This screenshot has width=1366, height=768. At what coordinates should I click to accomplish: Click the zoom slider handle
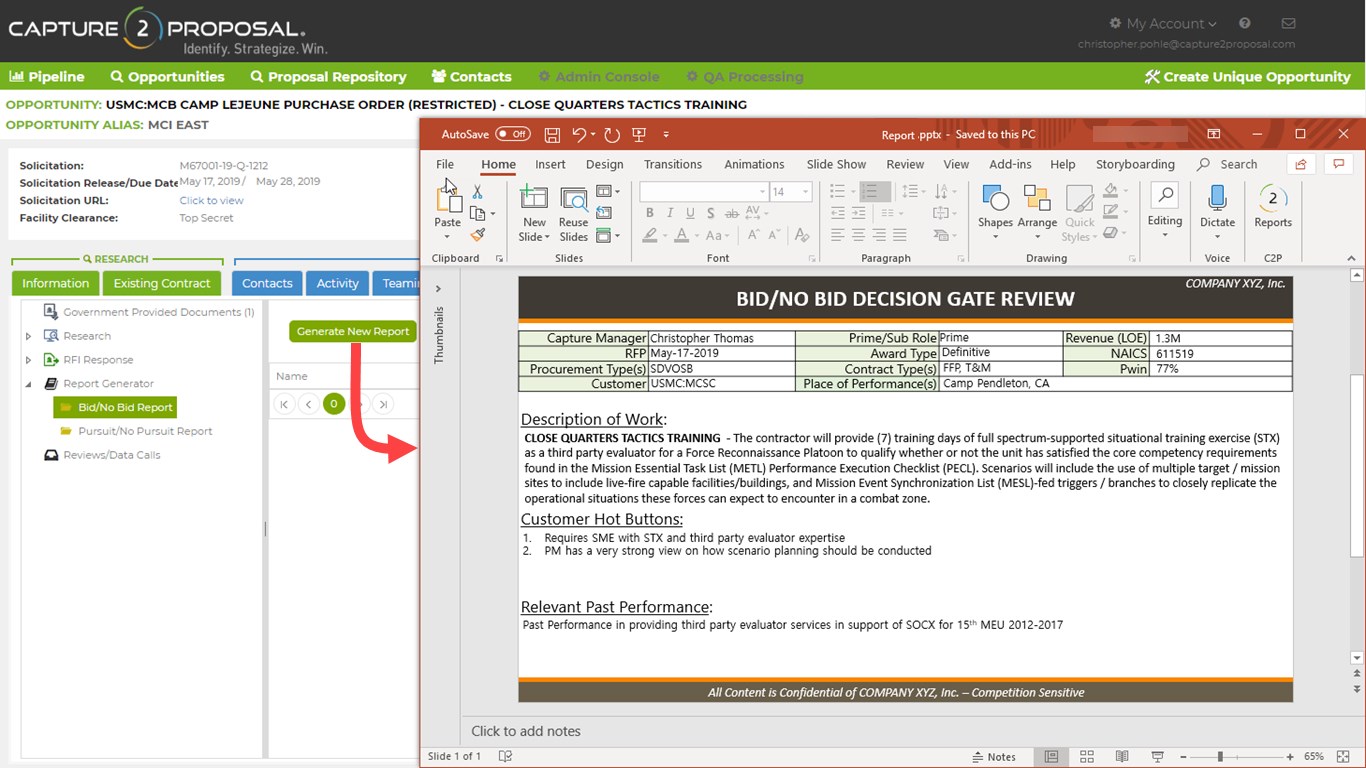1220,757
